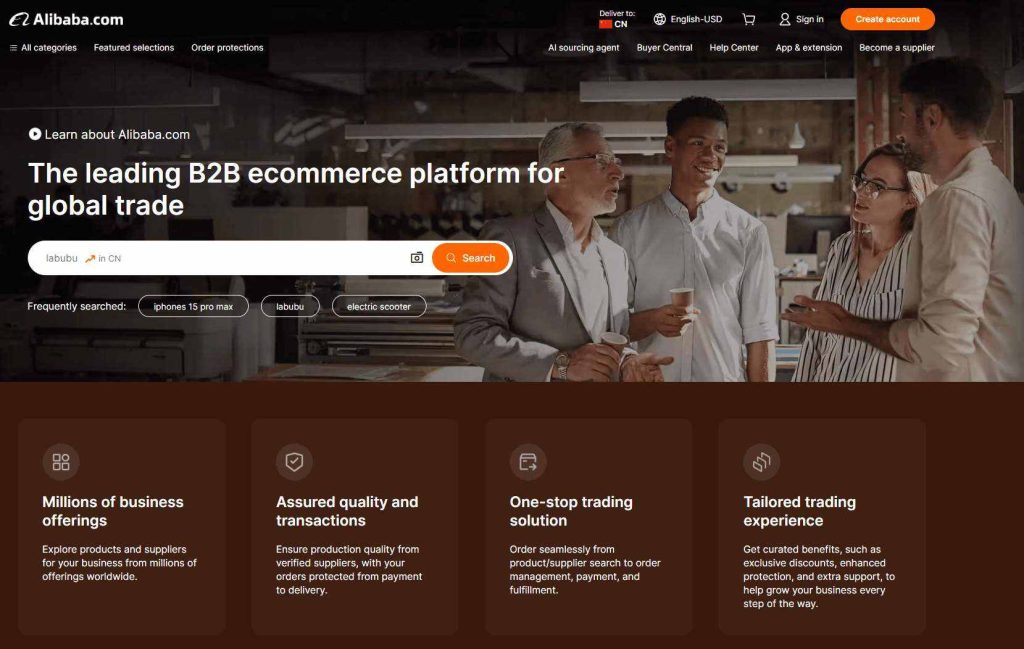Click the Tailored trading experience heading
Viewport: 1024px width, 649px height.
pos(799,511)
